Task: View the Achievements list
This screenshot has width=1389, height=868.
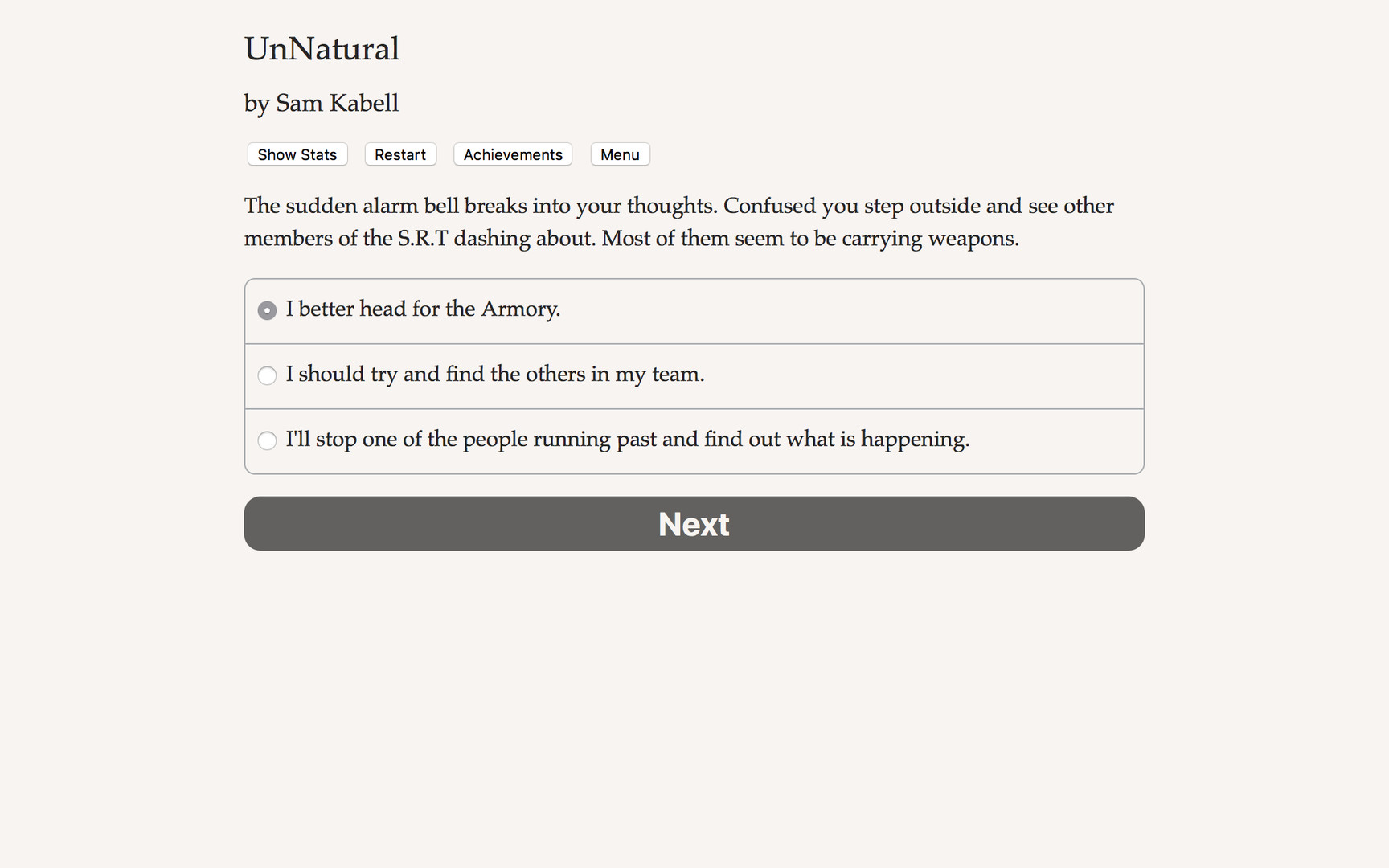Action: [512, 154]
